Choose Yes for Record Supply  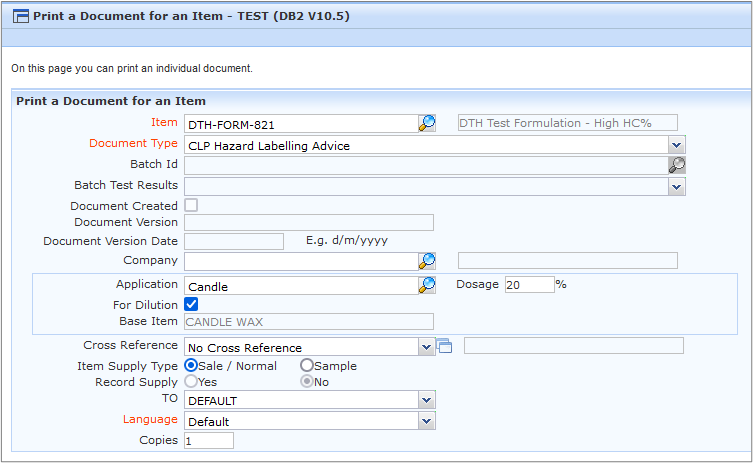pyautogui.click(x=191, y=381)
